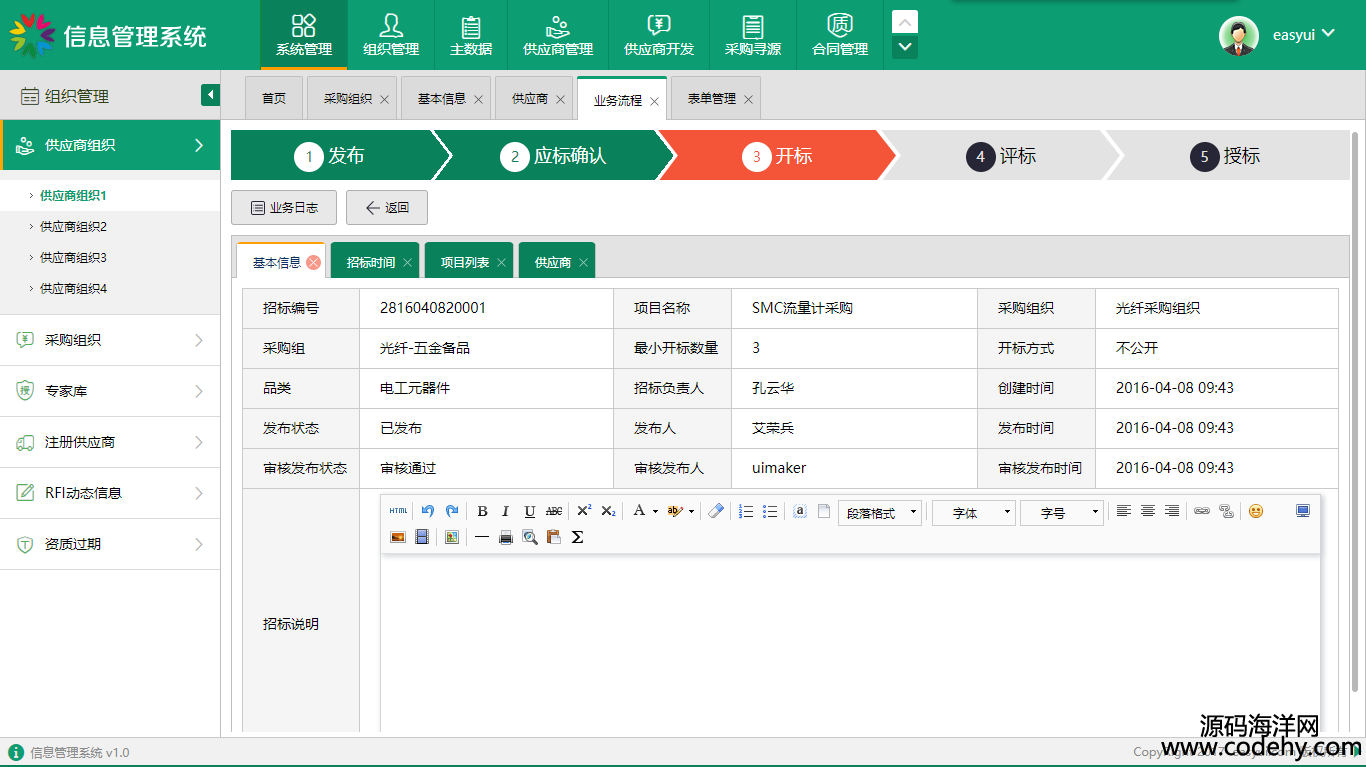Open the 系统管理 module
Viewport: 1366px width, 767px height.
304,35
